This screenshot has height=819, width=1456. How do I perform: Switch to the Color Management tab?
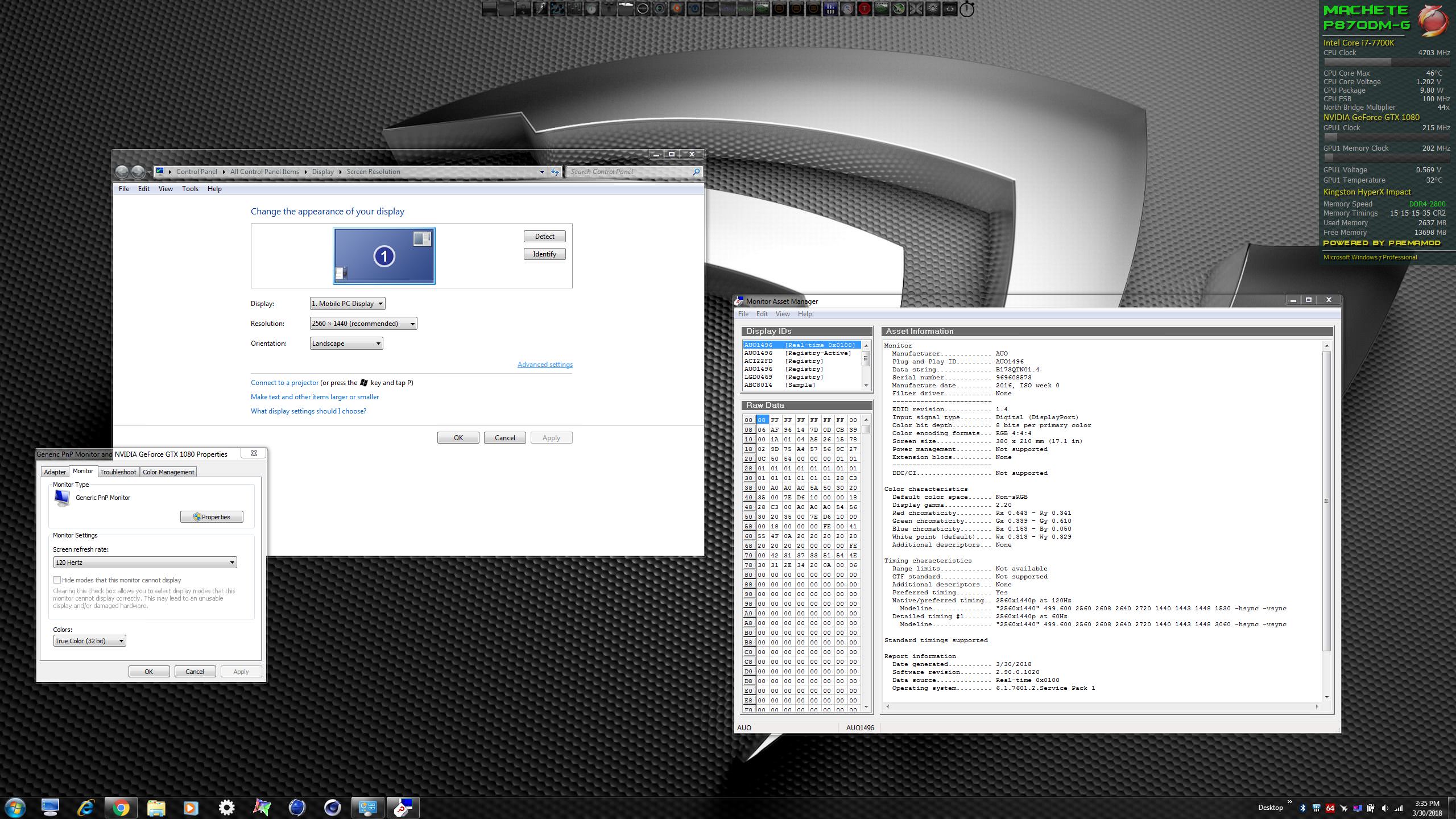pos(168,472)
